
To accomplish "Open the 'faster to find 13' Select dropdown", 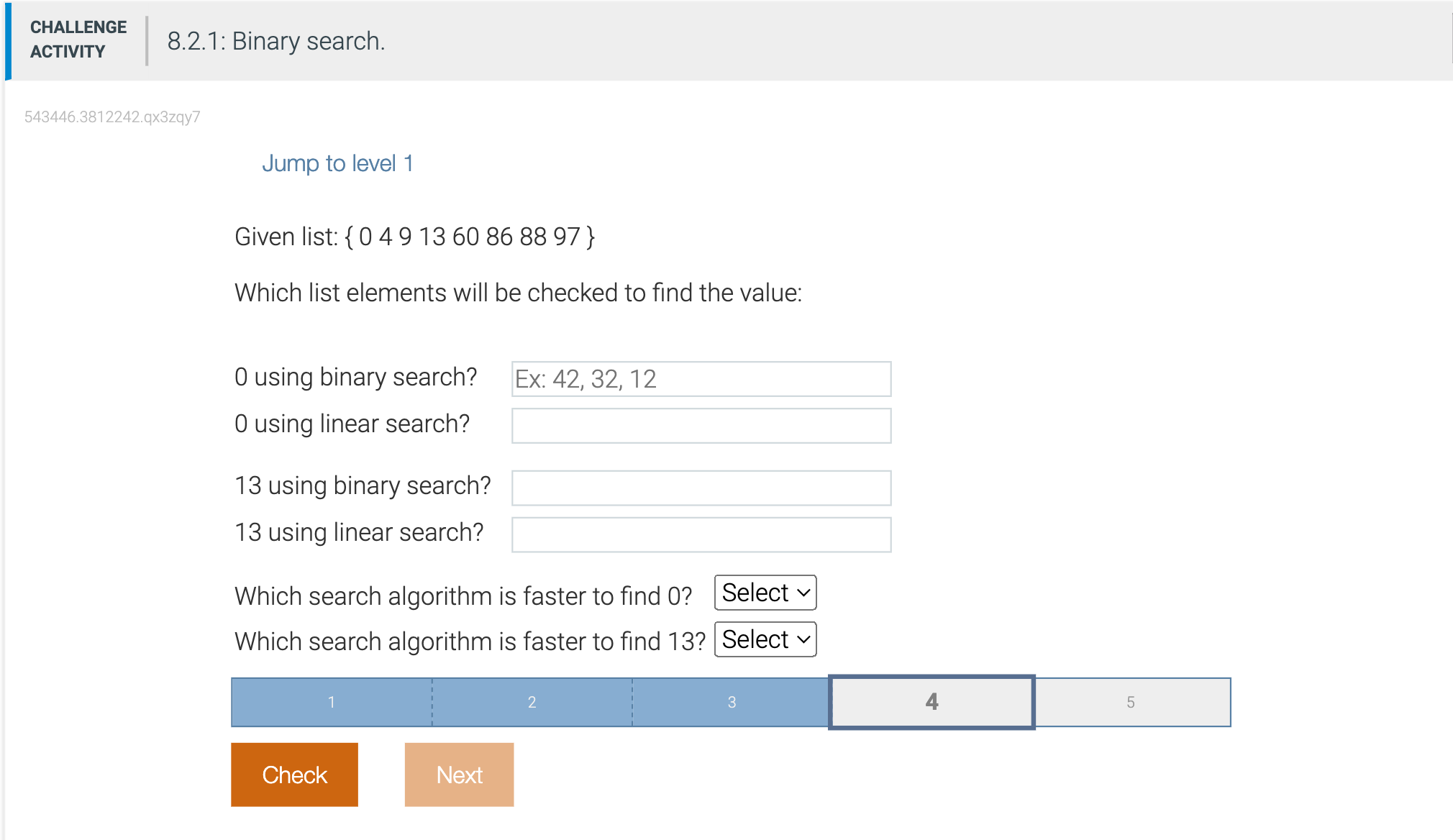I will click(764, 639).
